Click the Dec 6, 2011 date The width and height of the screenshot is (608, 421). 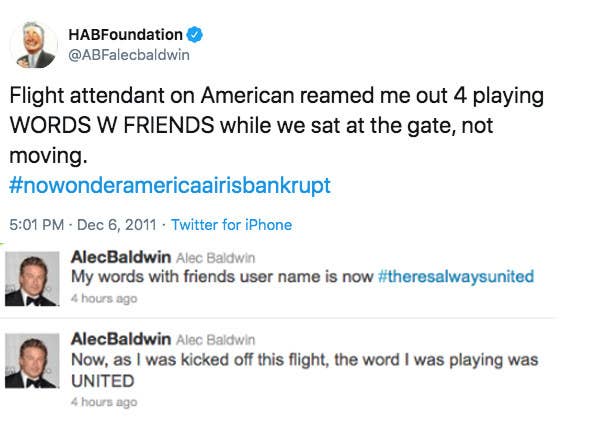116,225
